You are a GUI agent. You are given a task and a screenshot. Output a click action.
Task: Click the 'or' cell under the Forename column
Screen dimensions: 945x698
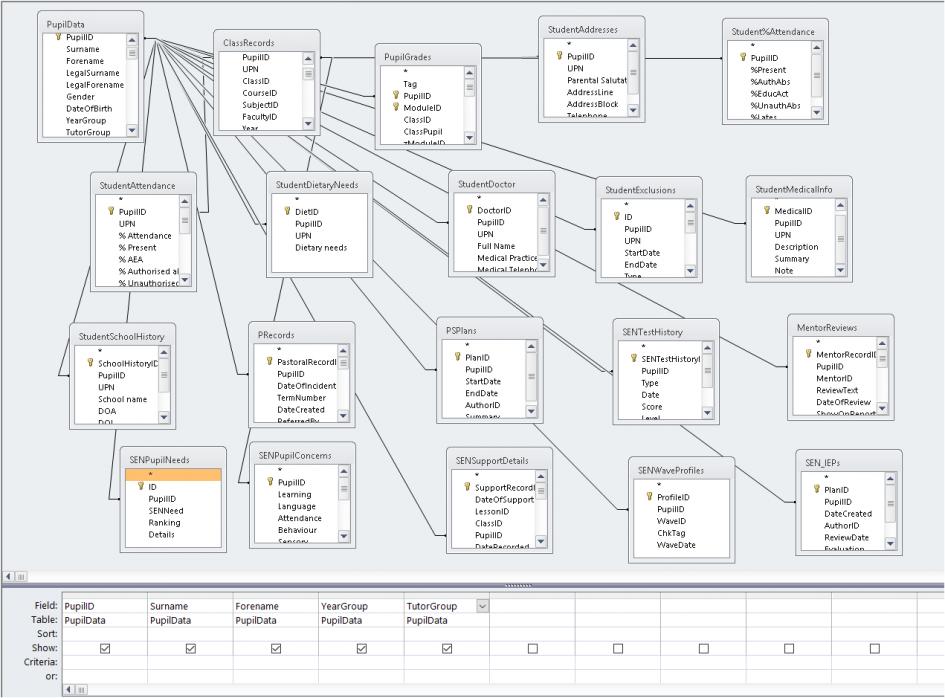276,676
